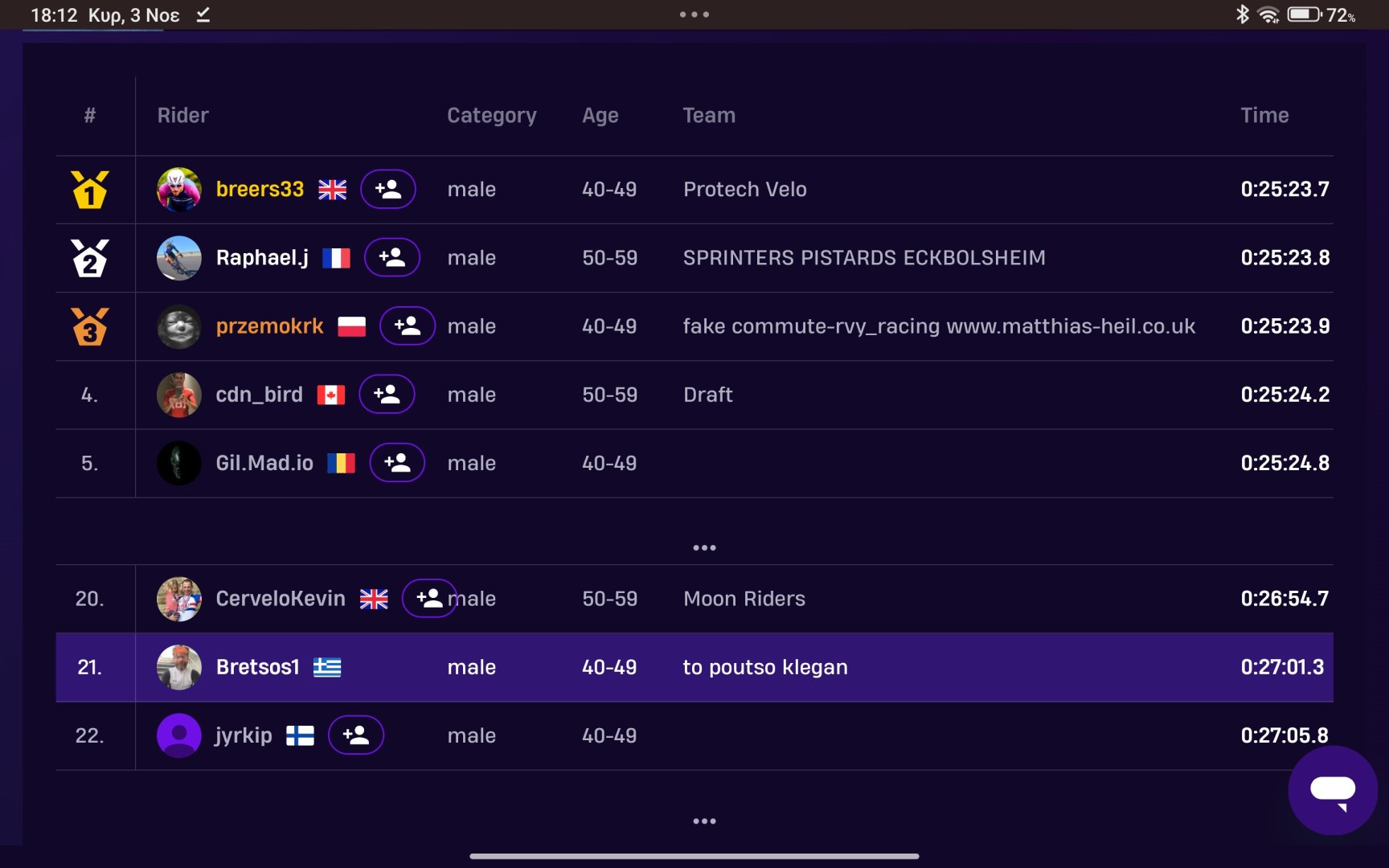
Task: View Raphael.j profile picture
Action: (x=178, y=258)
